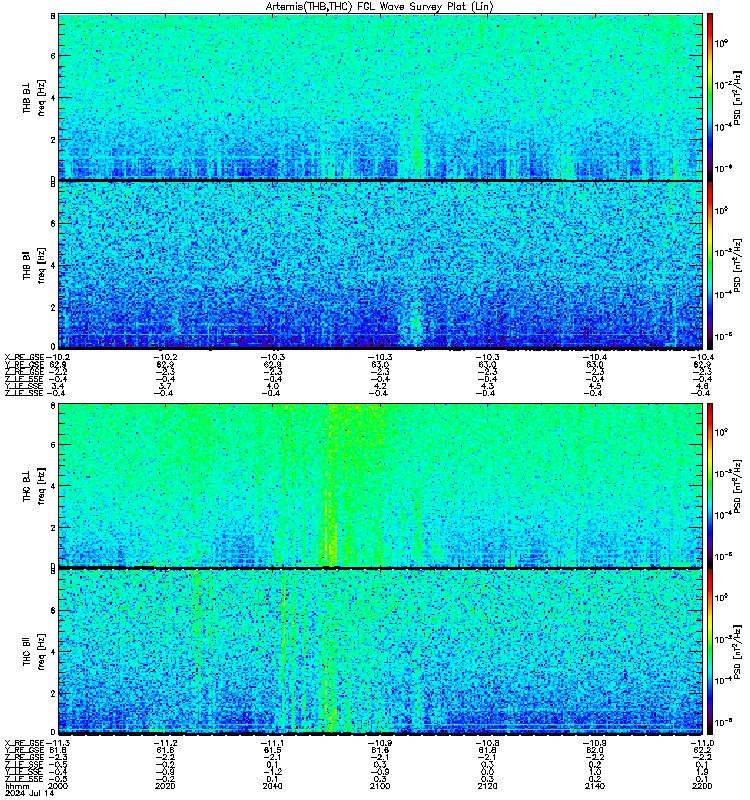Click the 4 Hz tick of THB B∥ axis
Image resolution: width=750 pixels, height=800 pixels.
coord(53,266)
